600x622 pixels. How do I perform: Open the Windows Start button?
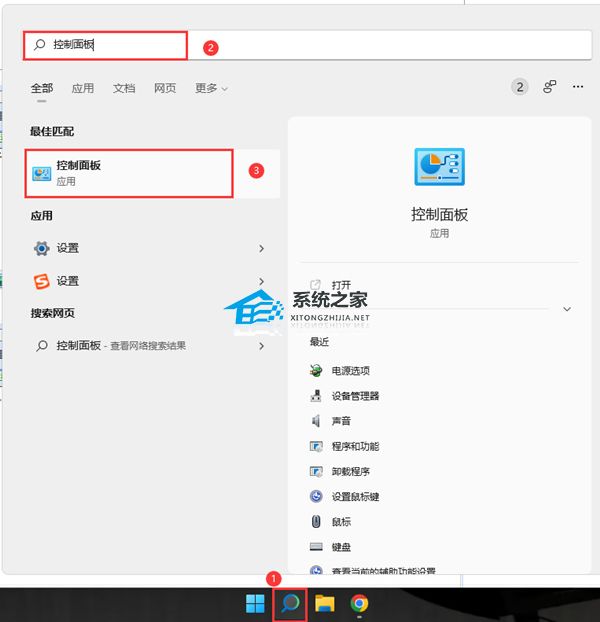point(255,603)
